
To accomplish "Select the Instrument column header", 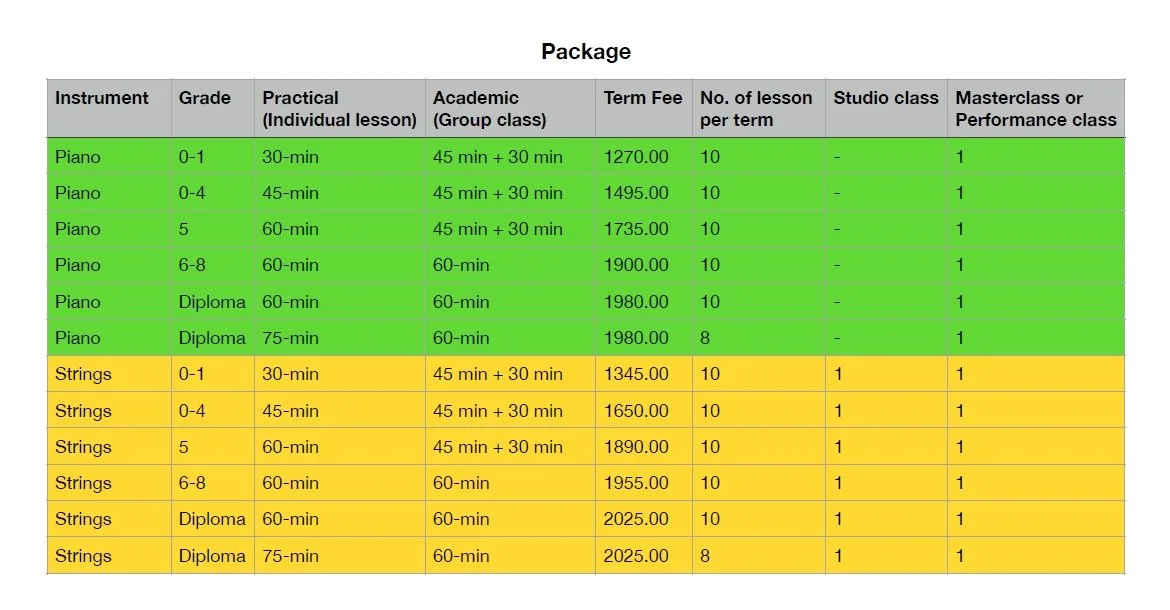I will [101, 98].
